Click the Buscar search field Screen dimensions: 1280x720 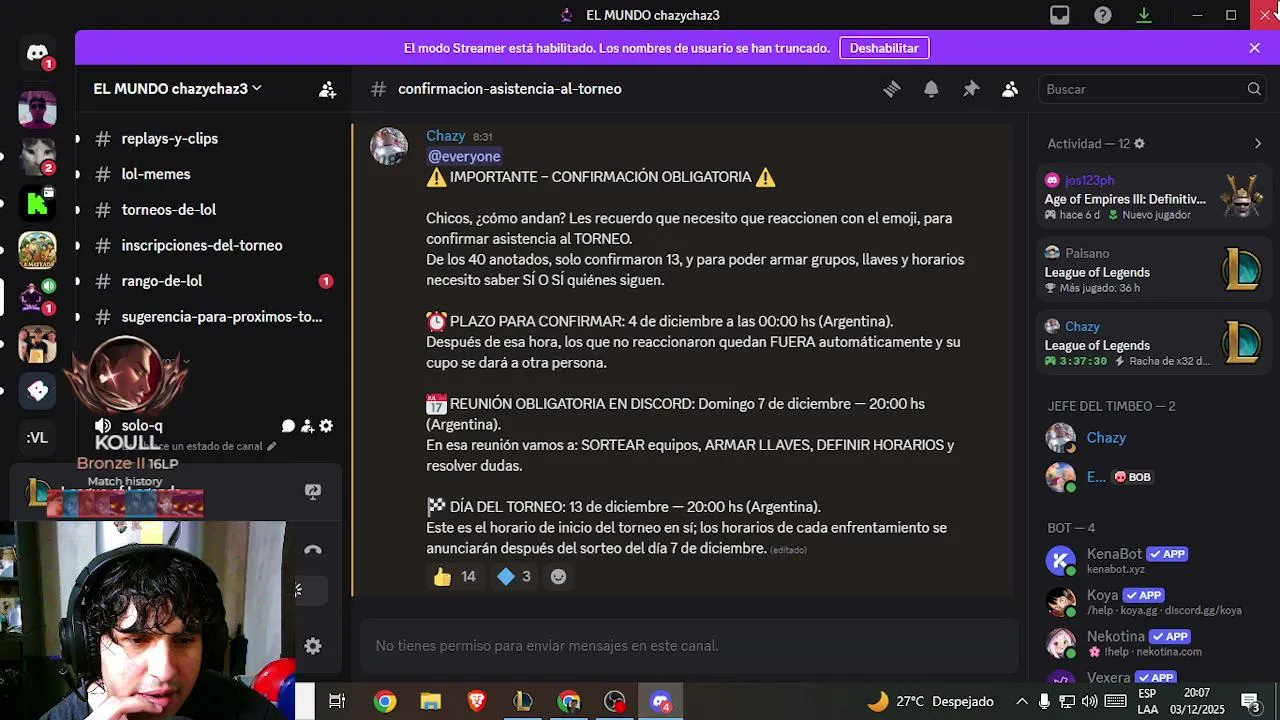point(1152,89)
